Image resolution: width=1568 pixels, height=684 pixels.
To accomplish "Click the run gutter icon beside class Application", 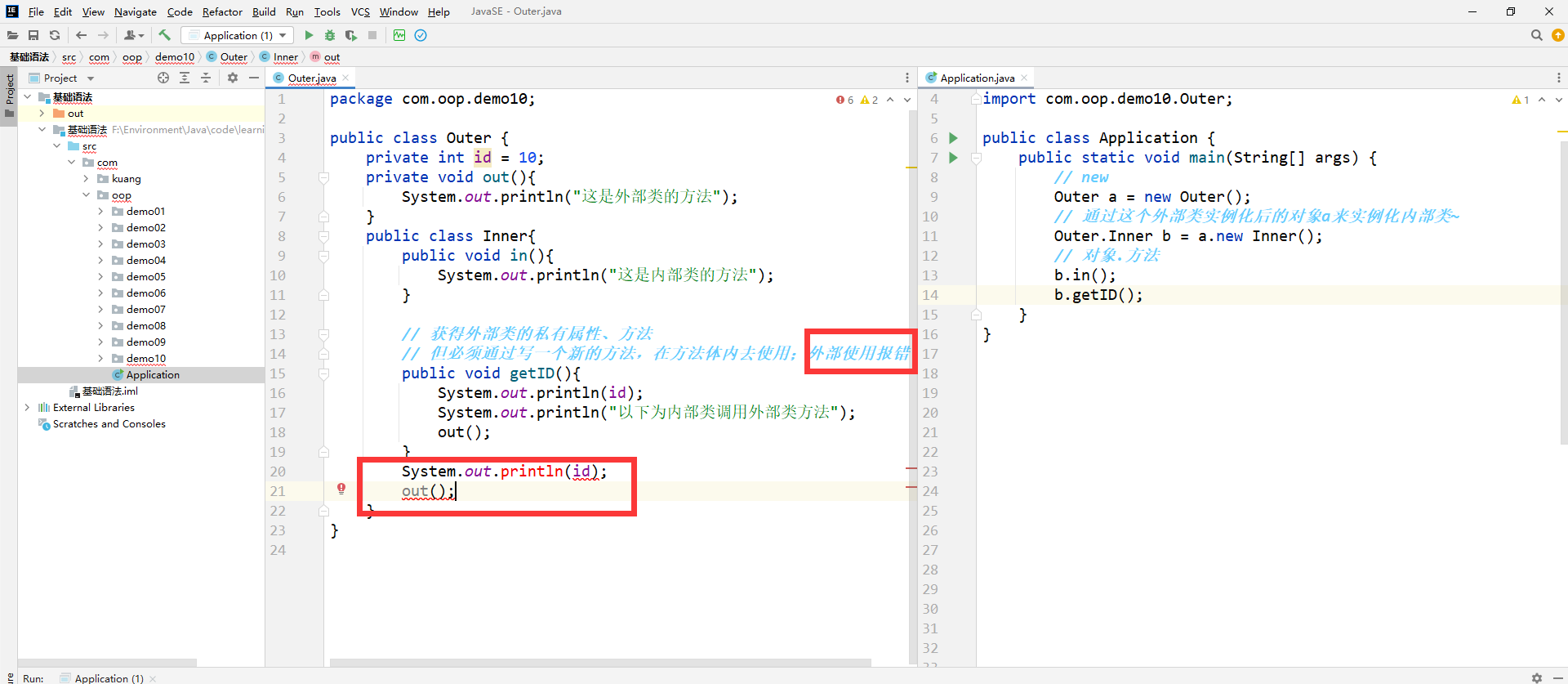I will coord(953,138).
